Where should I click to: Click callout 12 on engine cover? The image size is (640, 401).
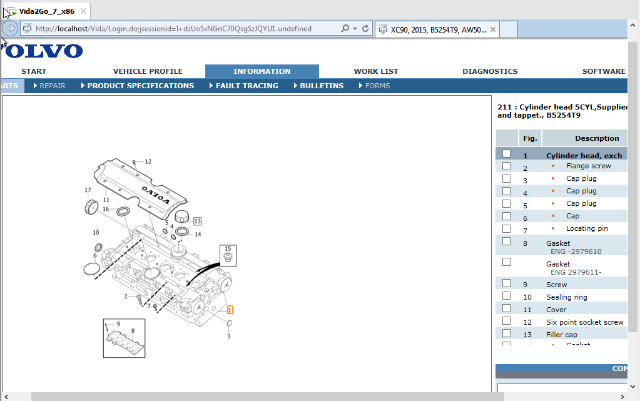click(x=148, y=162)
